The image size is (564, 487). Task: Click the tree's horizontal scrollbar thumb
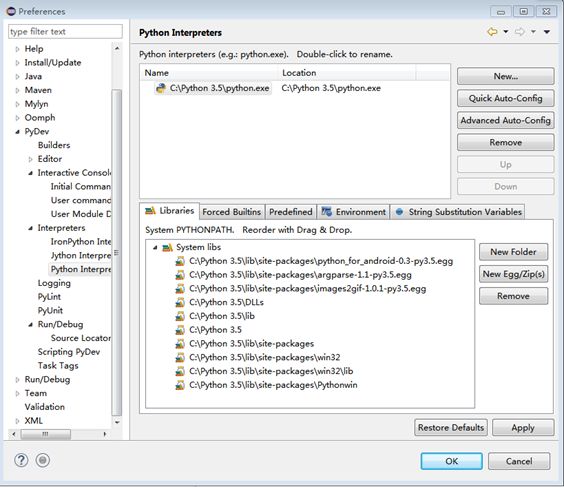coord(45,434)
